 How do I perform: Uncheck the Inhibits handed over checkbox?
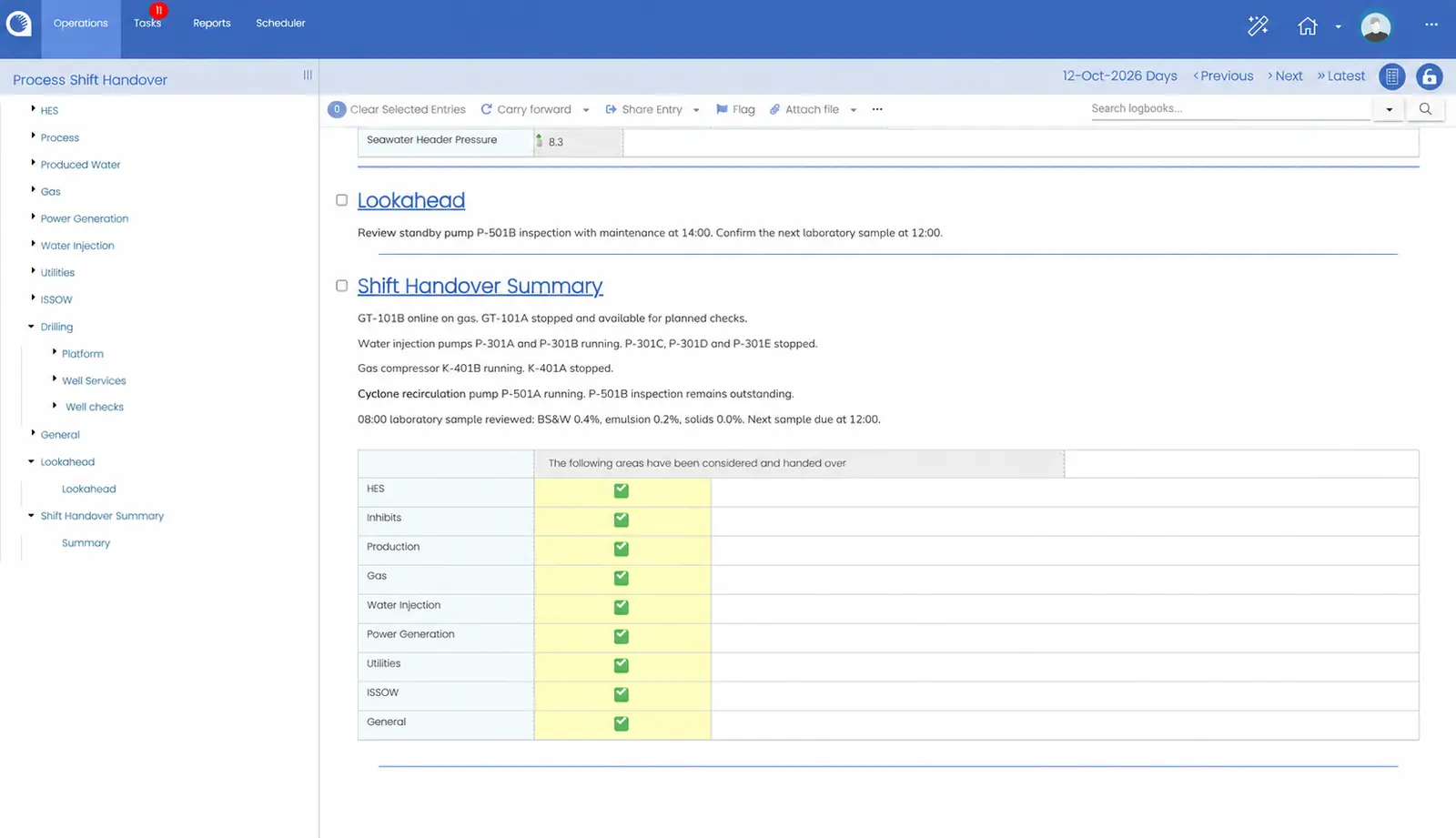pyautogui.click(x=622, y=520)
